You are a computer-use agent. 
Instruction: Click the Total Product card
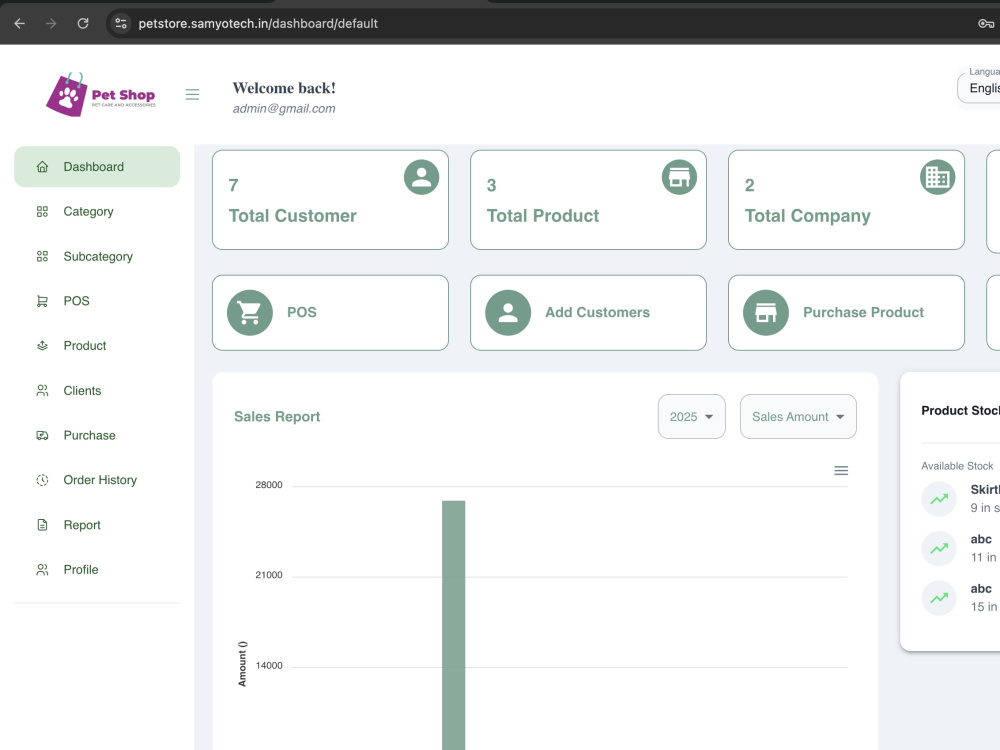pyautogui.click(x=588, y=200)
